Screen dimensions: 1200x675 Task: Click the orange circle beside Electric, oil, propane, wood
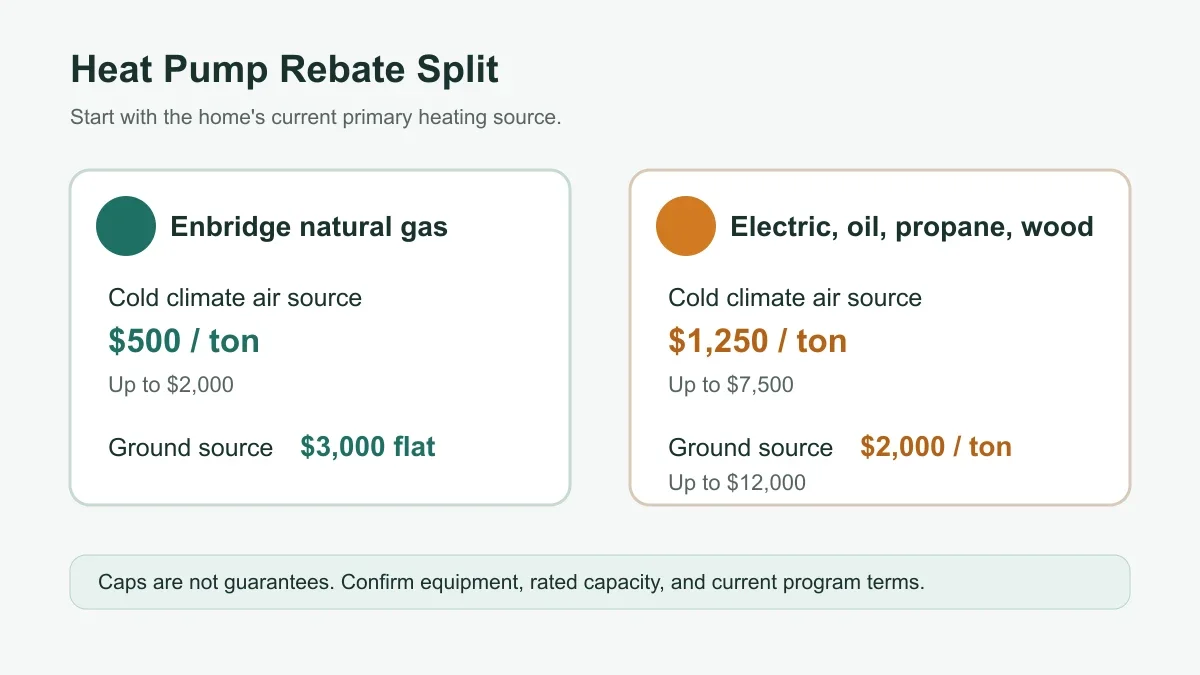(x=686, y=226)
